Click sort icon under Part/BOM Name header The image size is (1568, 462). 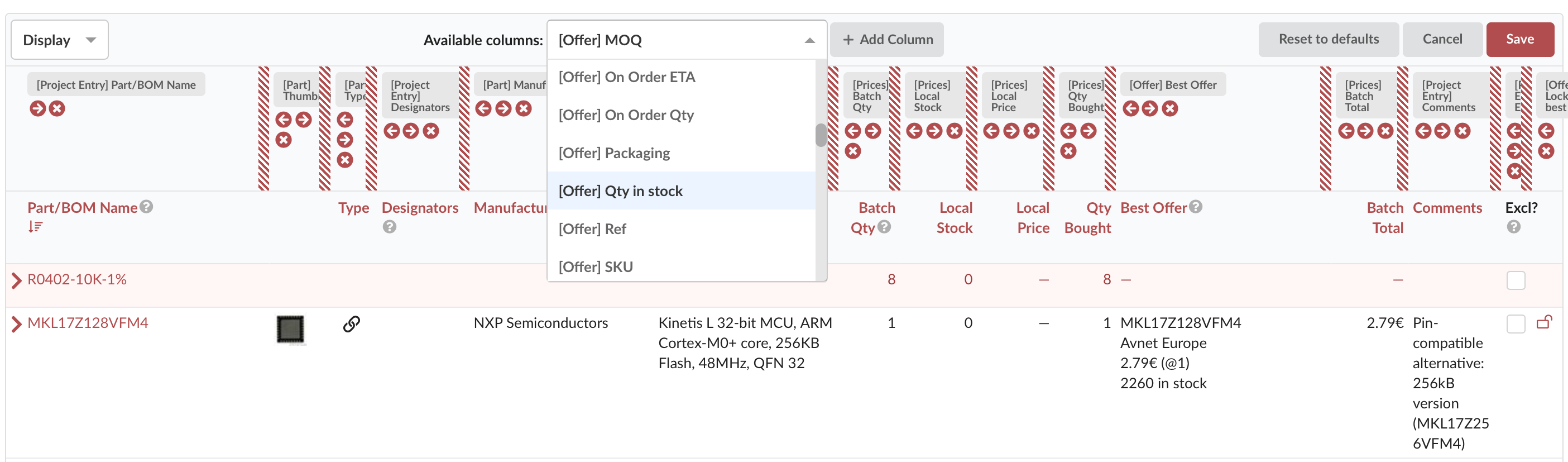(x=35, y=227)
